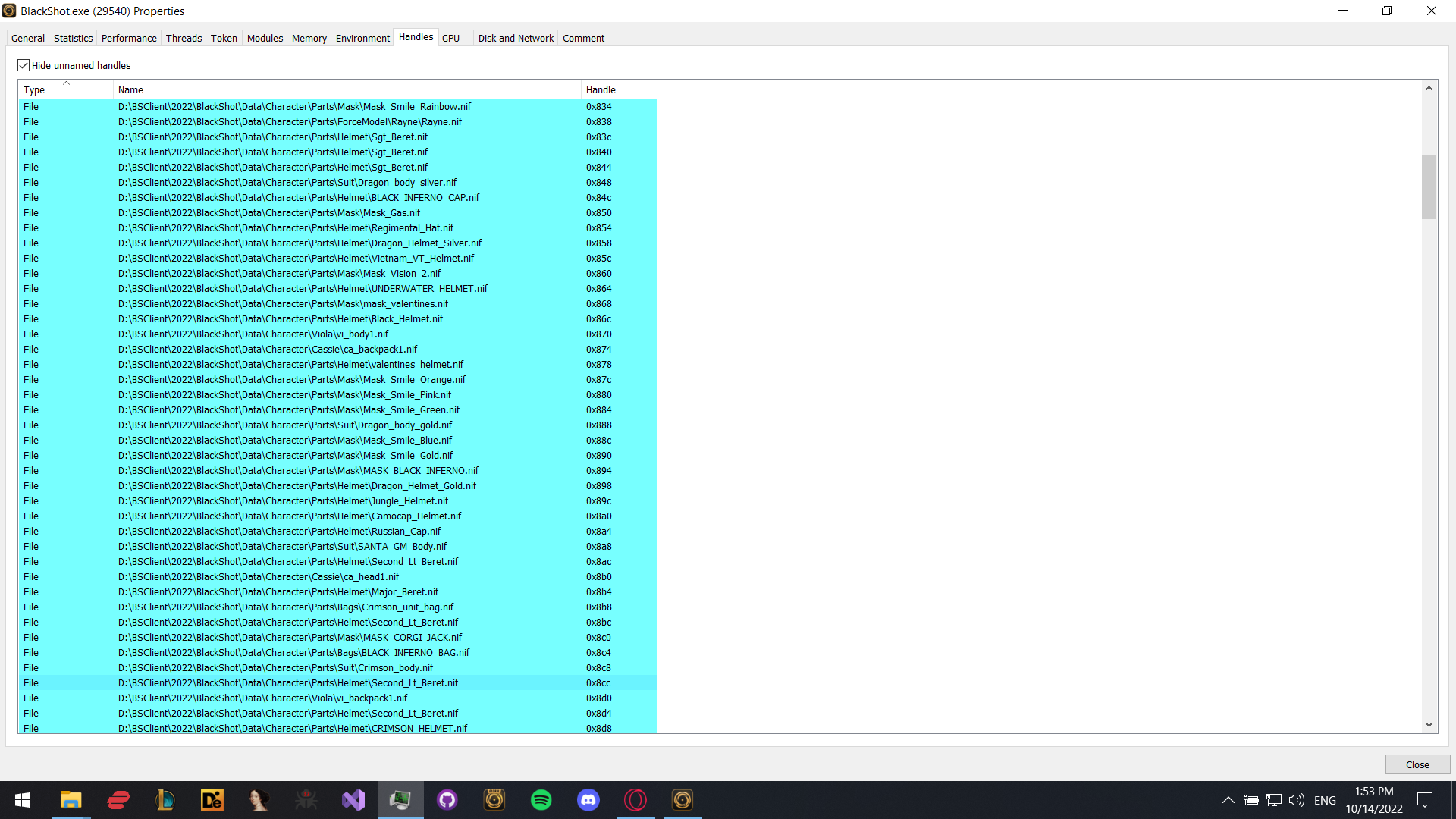The image size is (1456, 819).
Task: Open Discord from the taskbar
Action: (x=588, y=800)
